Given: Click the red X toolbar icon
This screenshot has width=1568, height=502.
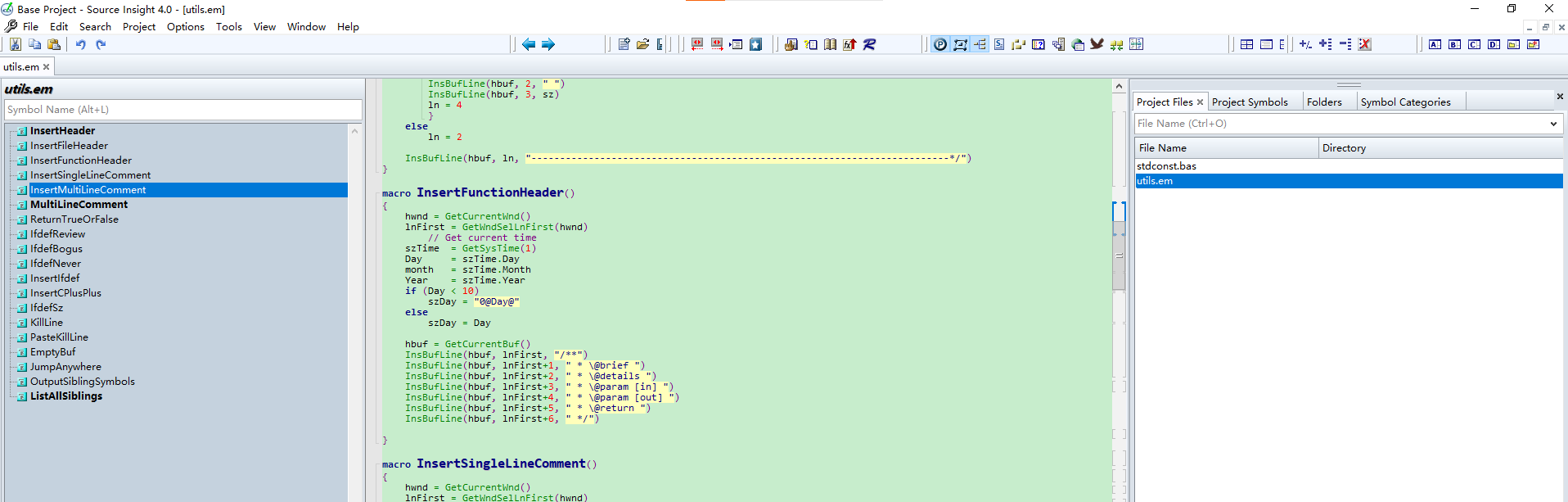Looking at the screenshot, I should (1364, 44).
